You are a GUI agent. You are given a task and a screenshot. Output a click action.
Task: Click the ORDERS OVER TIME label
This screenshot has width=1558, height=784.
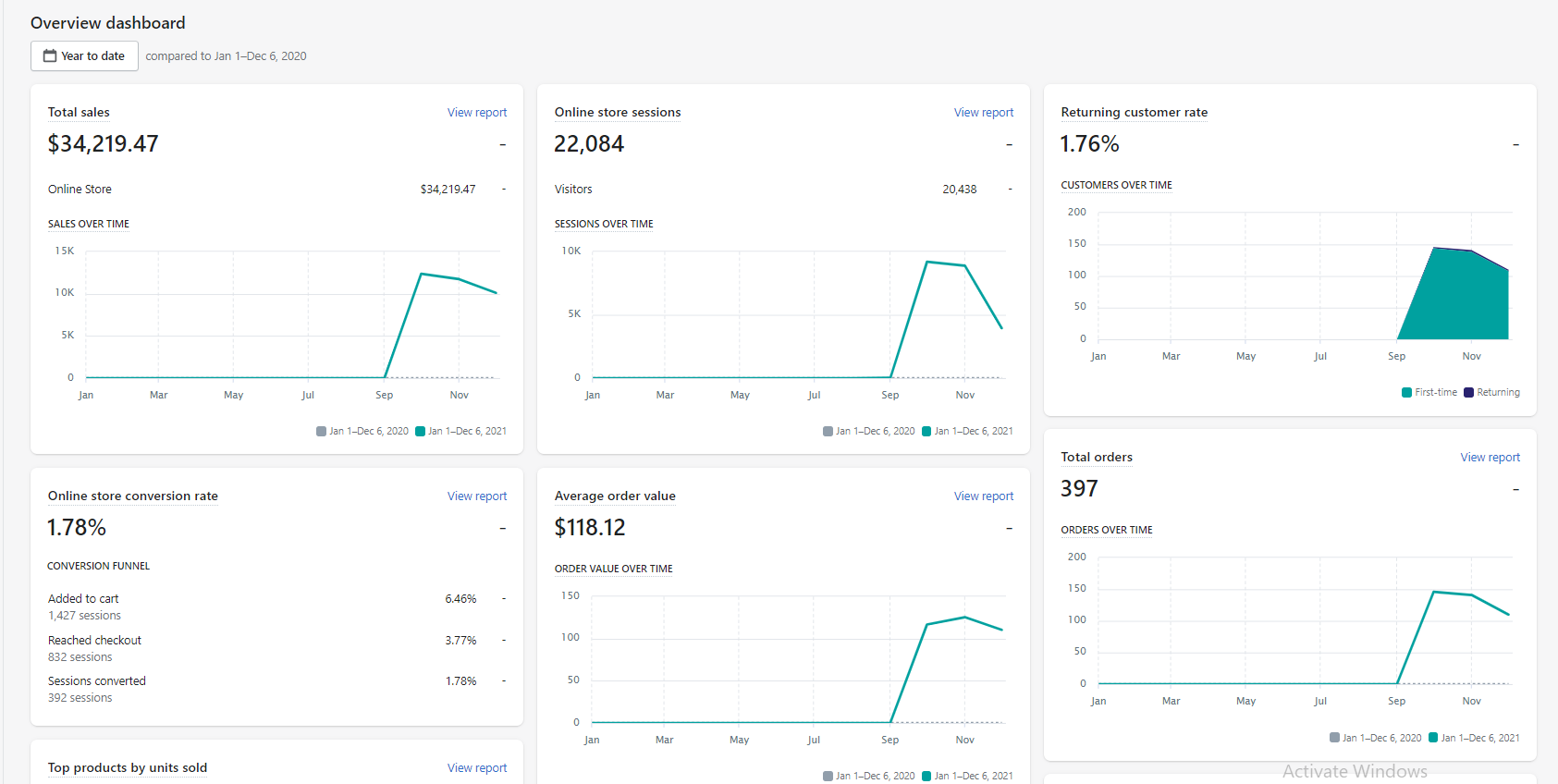(1107, 531)
